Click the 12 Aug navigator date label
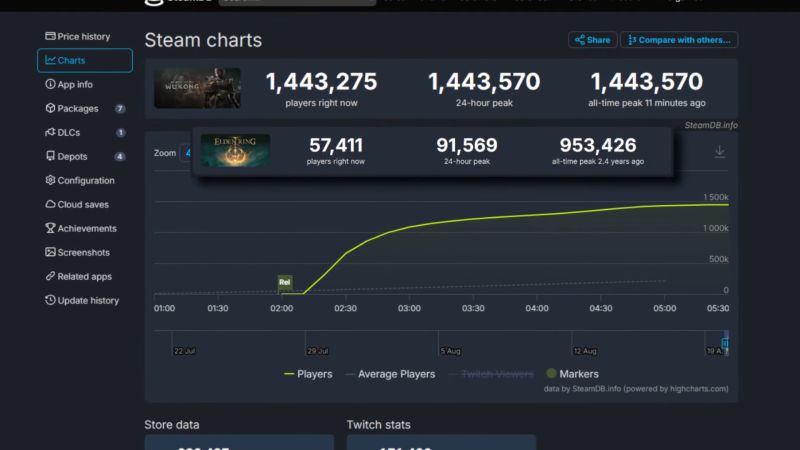Viewport: 800px width, 450px height. click(585, 351)
